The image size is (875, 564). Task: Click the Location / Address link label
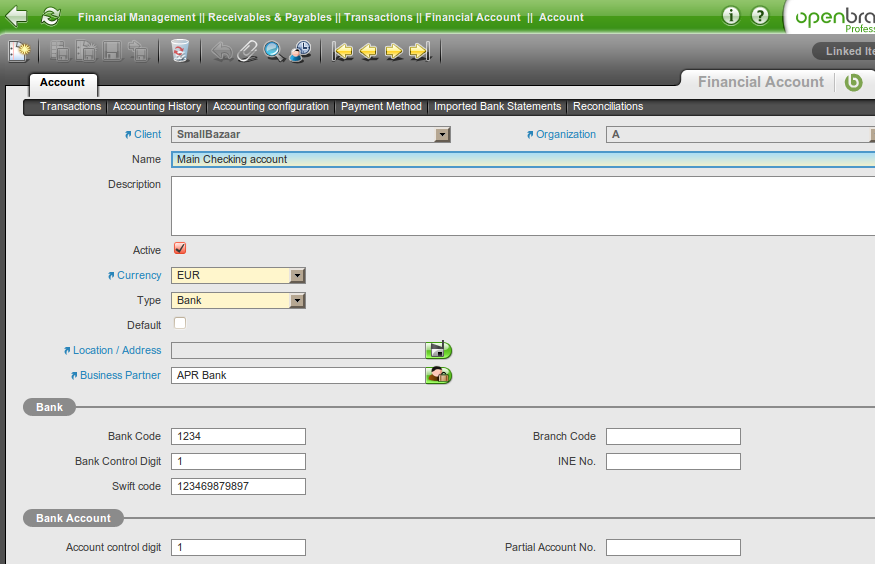tap(116, 350)
